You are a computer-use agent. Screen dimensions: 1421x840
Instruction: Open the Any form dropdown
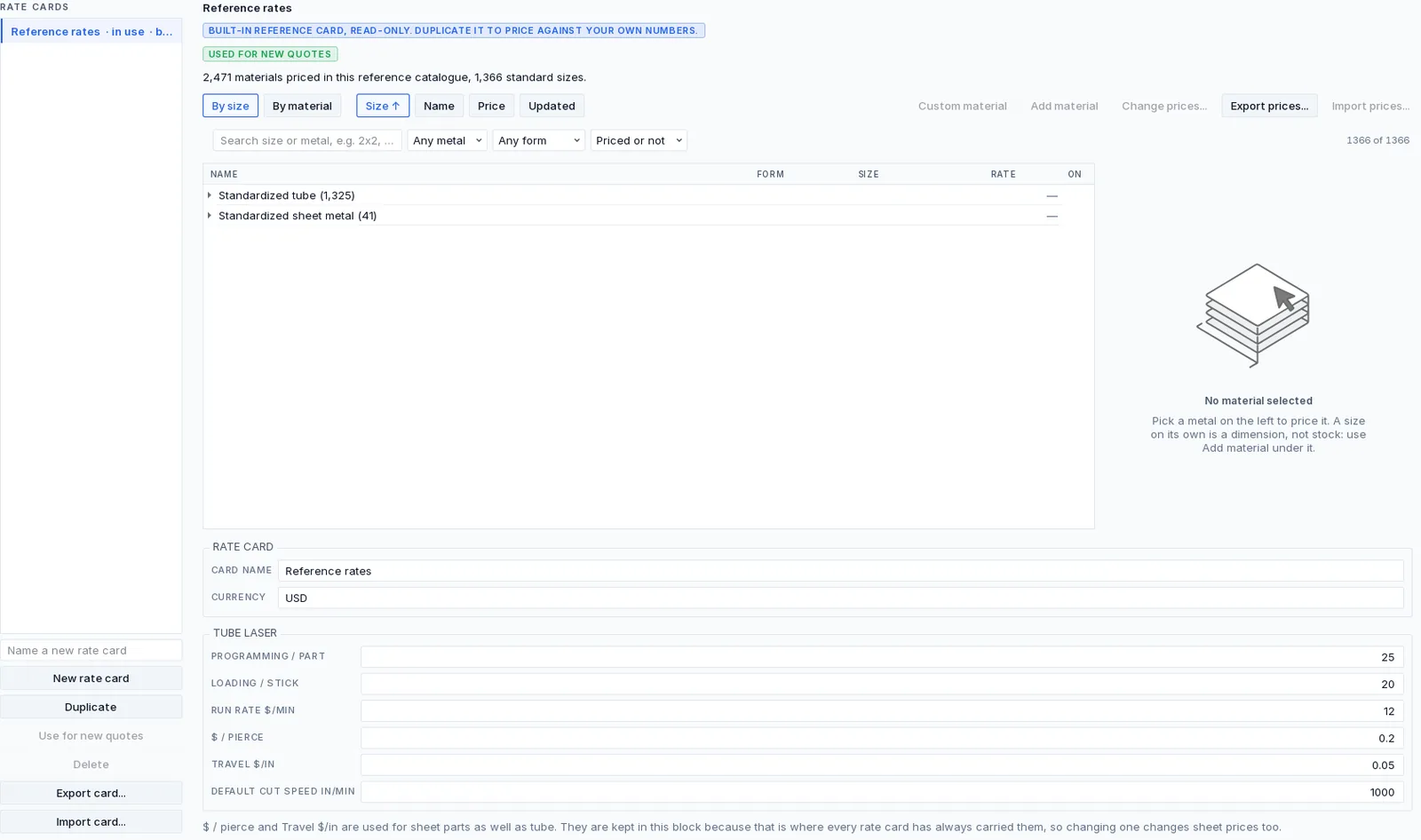coord(538,140)
